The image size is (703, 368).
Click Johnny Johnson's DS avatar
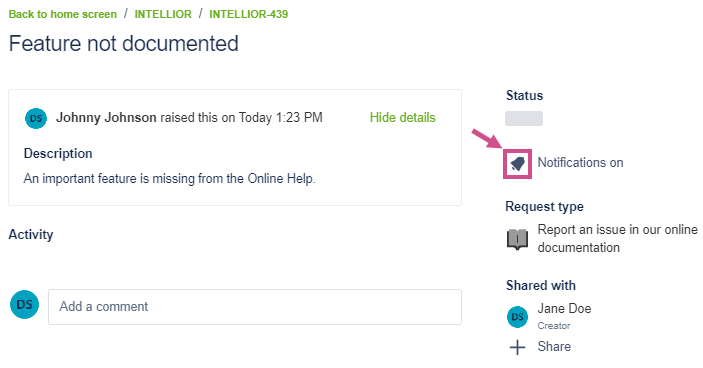click(x=36, y=118)
